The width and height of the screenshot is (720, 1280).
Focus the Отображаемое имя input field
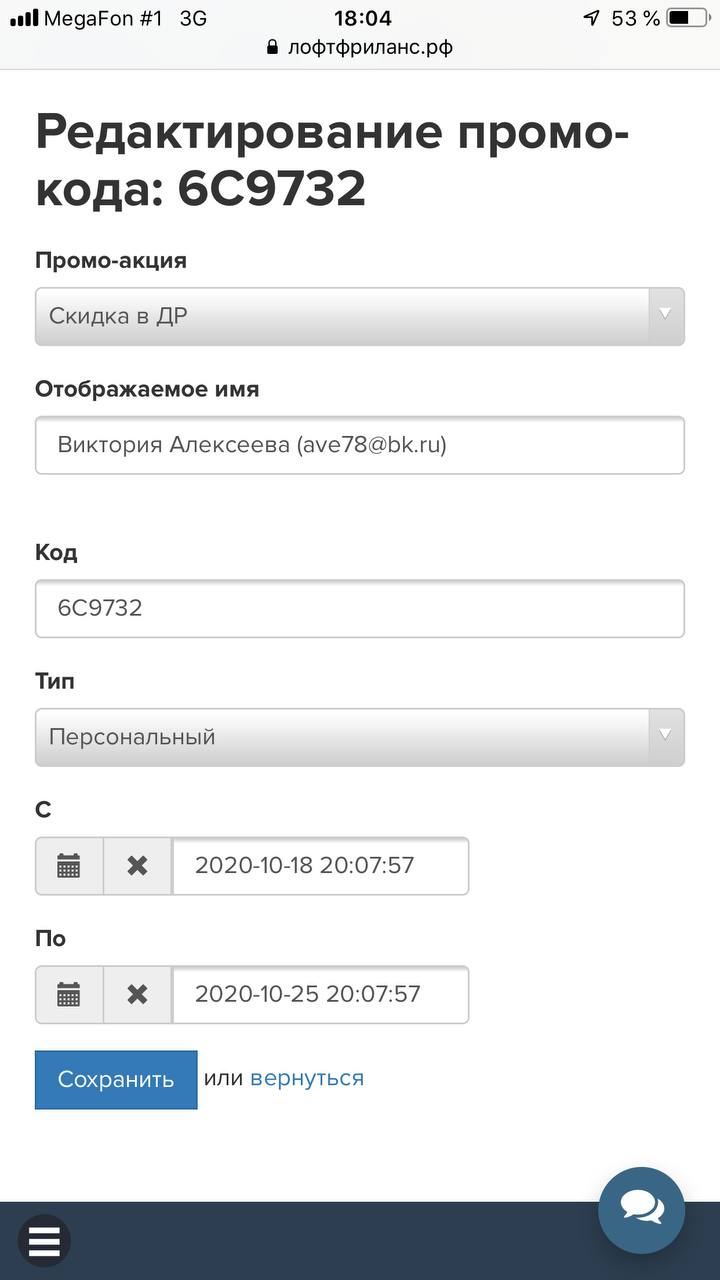(360, 445)
